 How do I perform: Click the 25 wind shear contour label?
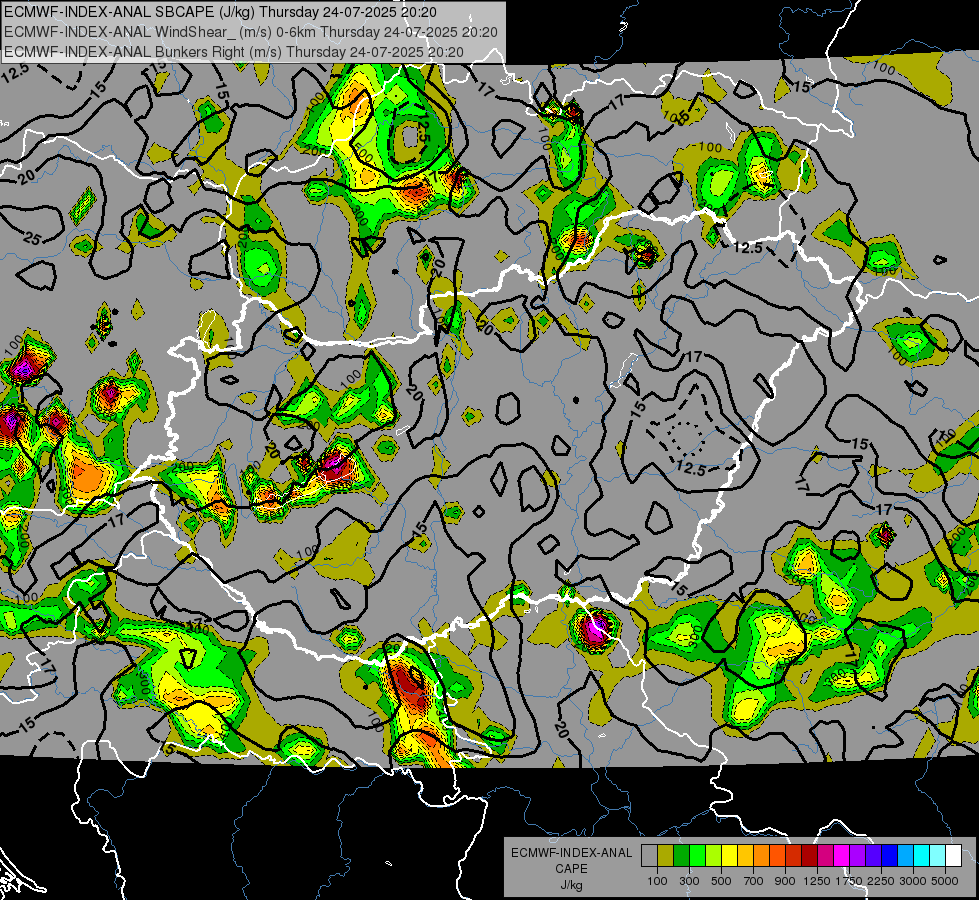pyautogui.click(x=32, y=238)
